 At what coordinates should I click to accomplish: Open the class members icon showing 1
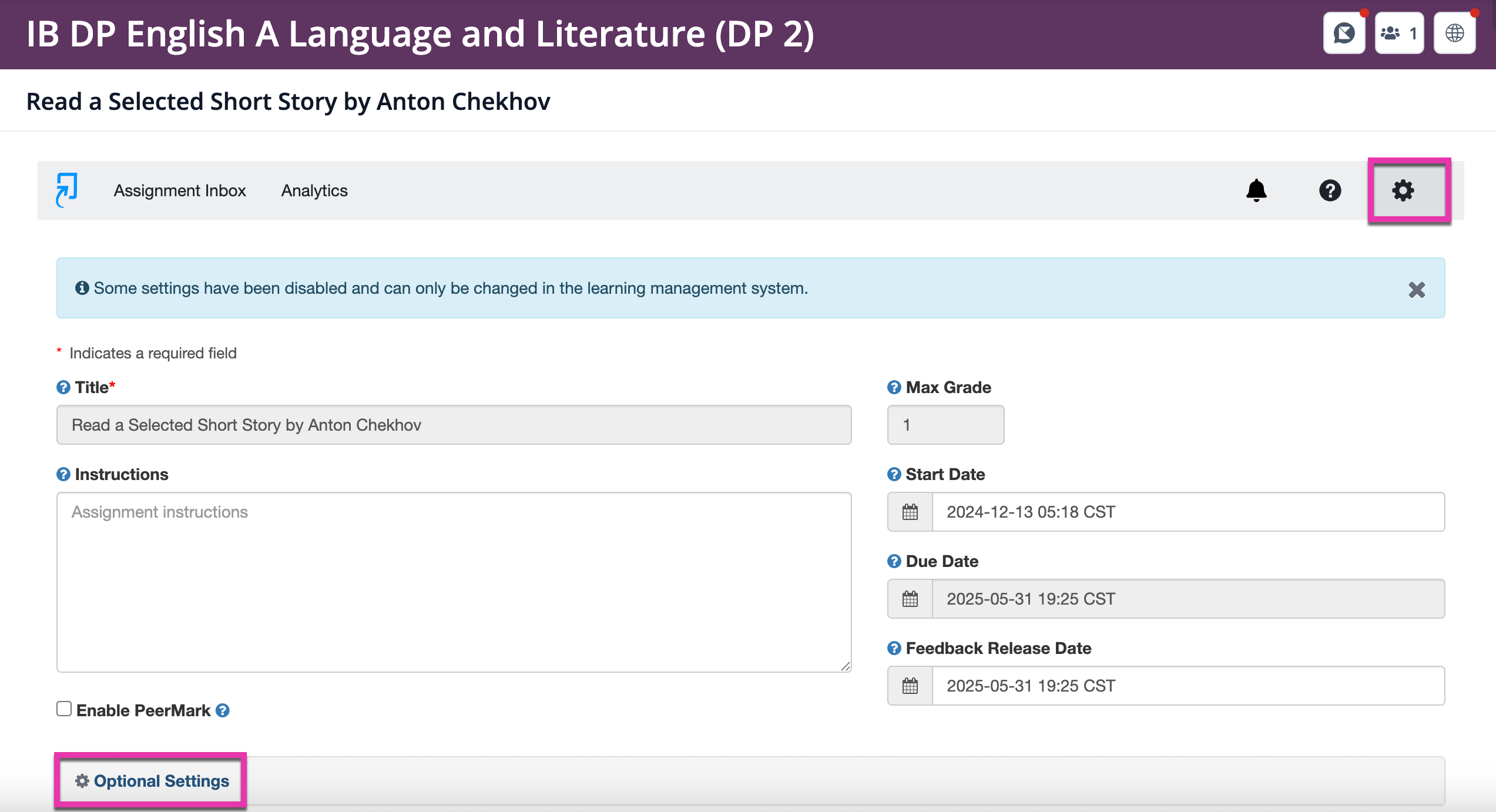tap(1399, 33)
